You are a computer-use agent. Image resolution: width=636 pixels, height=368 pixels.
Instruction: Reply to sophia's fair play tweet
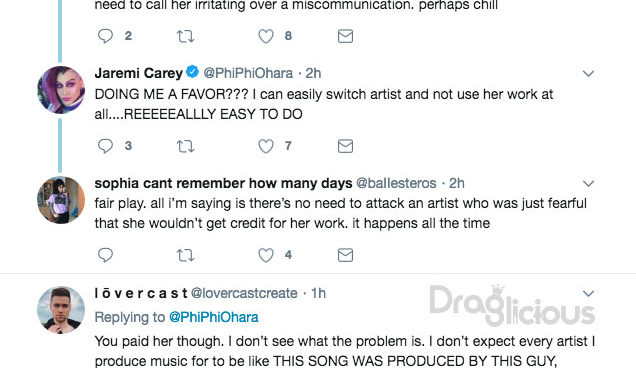point(105,255)
